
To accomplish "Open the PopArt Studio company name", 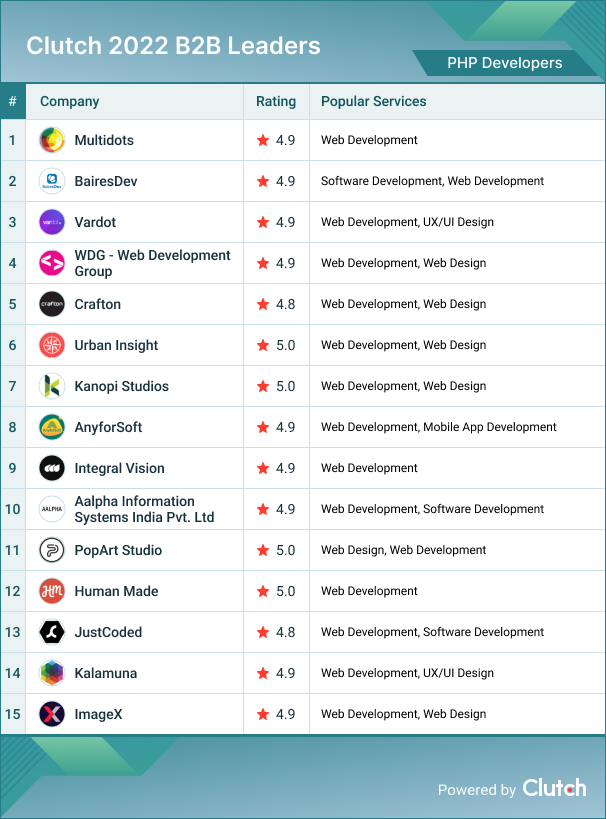I will pos(118,550).
